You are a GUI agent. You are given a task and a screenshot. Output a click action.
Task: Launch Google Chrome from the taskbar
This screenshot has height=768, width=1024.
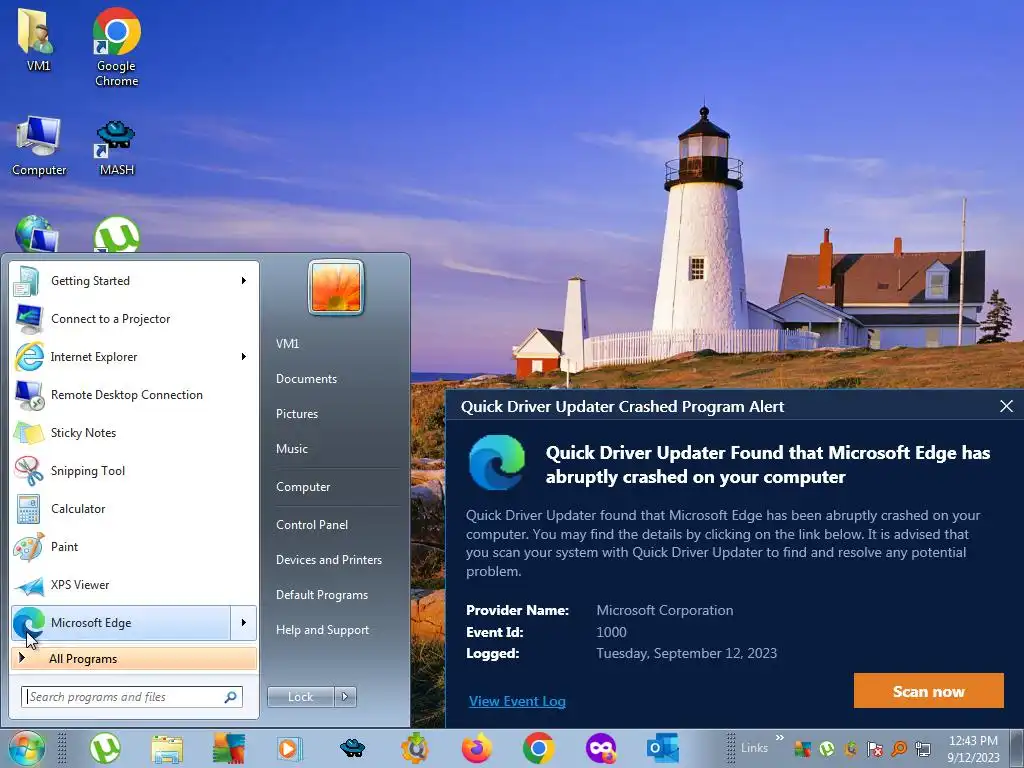click(538, 748)
